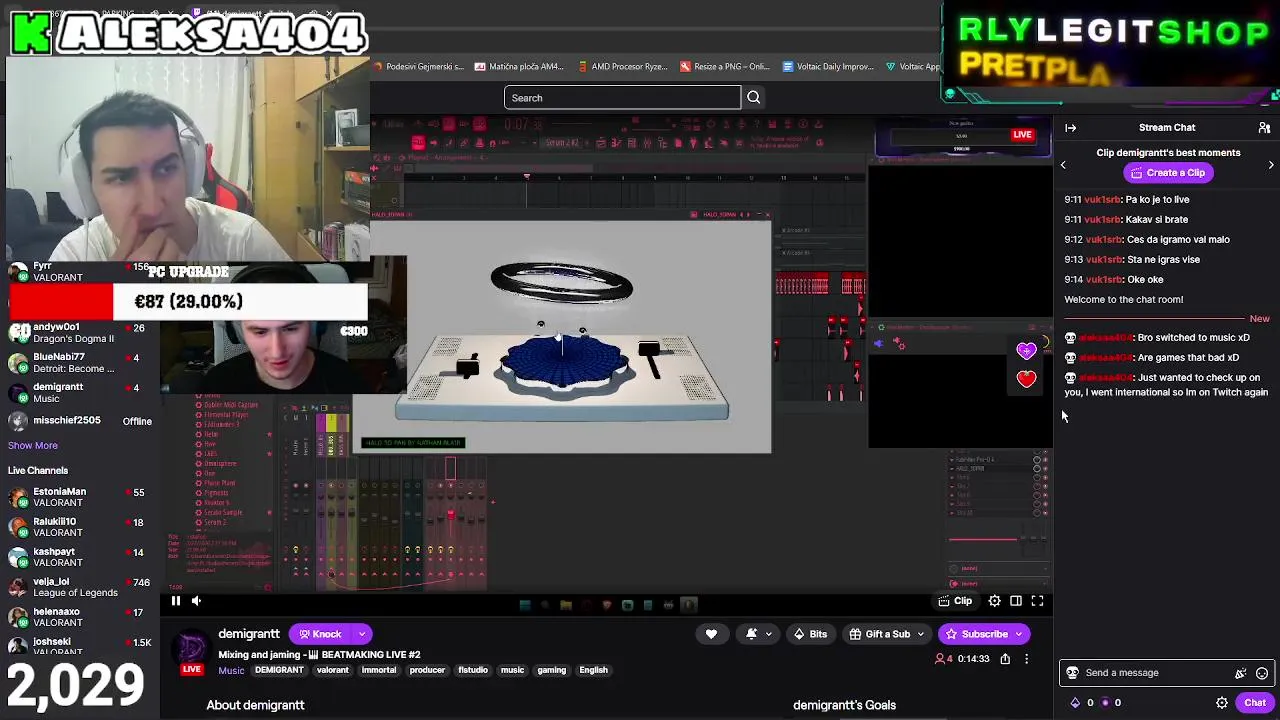Open helenaaxo live channel
The height and width of the screenshot is (720, 1280).
(80, 617)
